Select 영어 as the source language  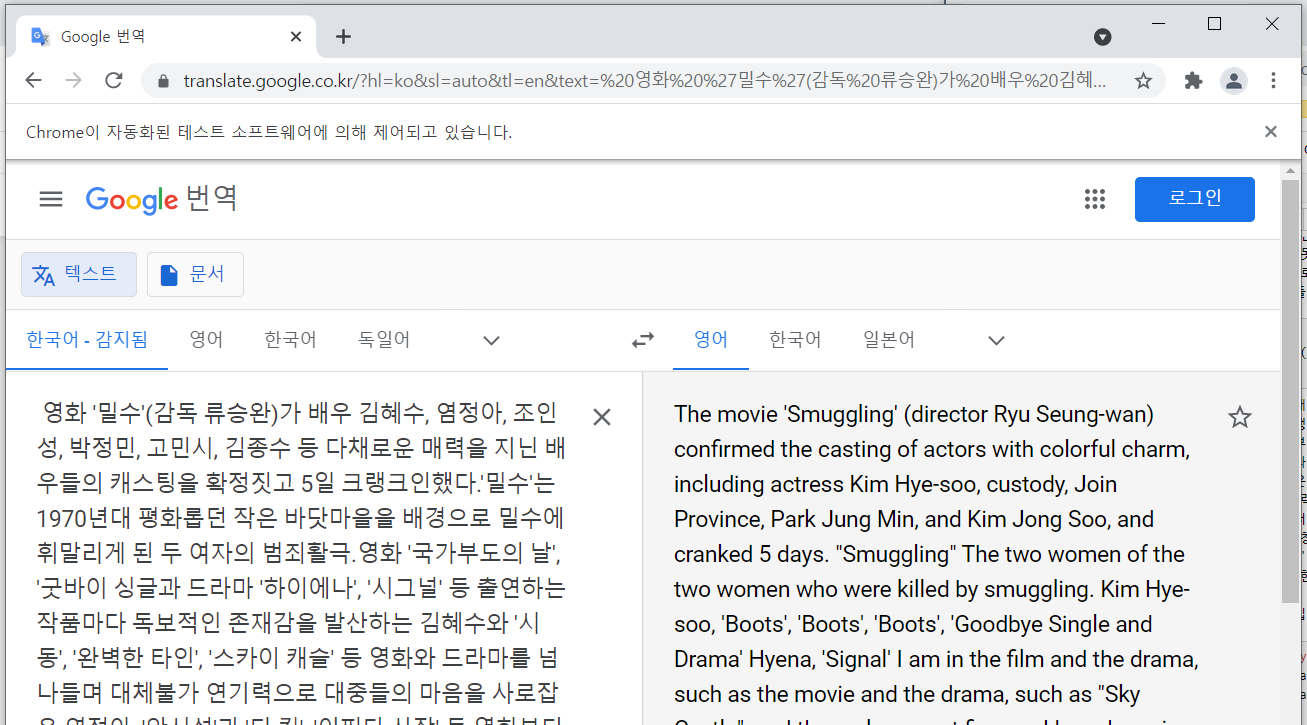[206, 340]
